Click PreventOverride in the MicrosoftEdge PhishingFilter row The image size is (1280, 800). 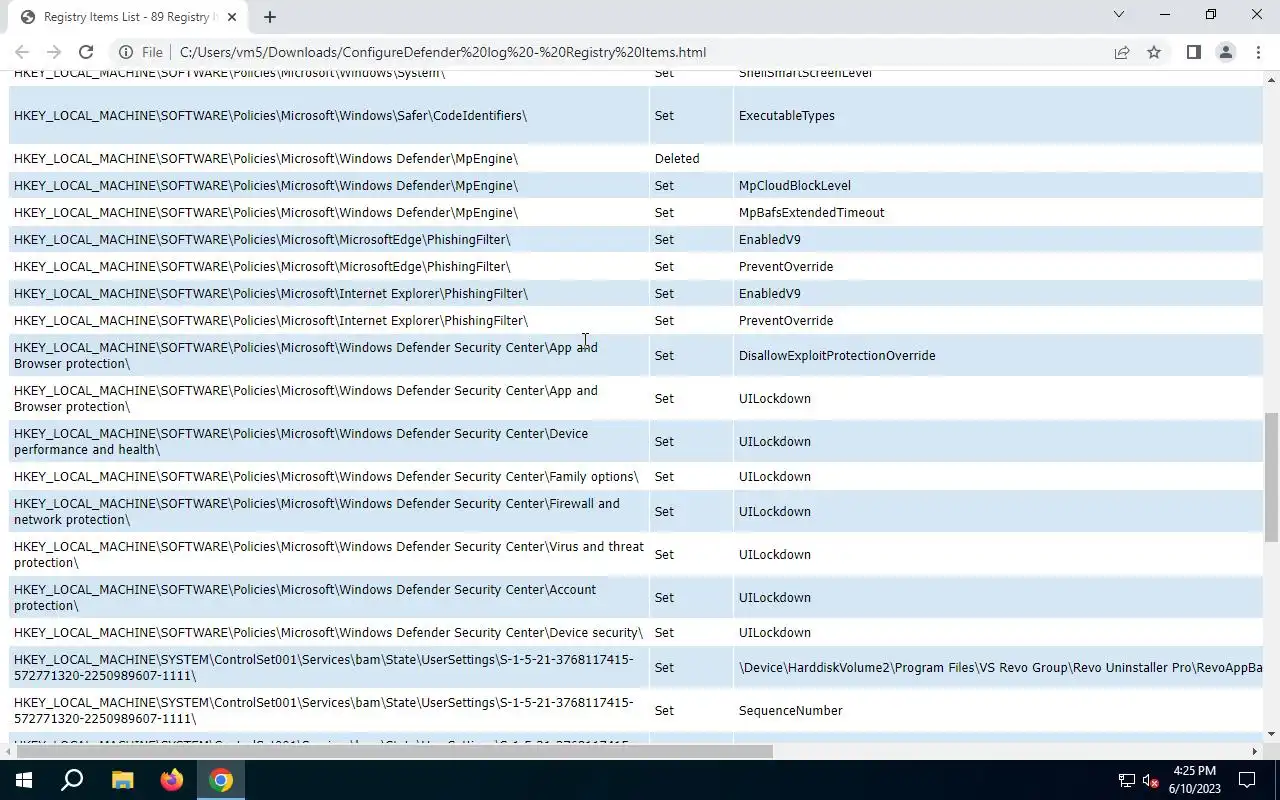[786, 266]
